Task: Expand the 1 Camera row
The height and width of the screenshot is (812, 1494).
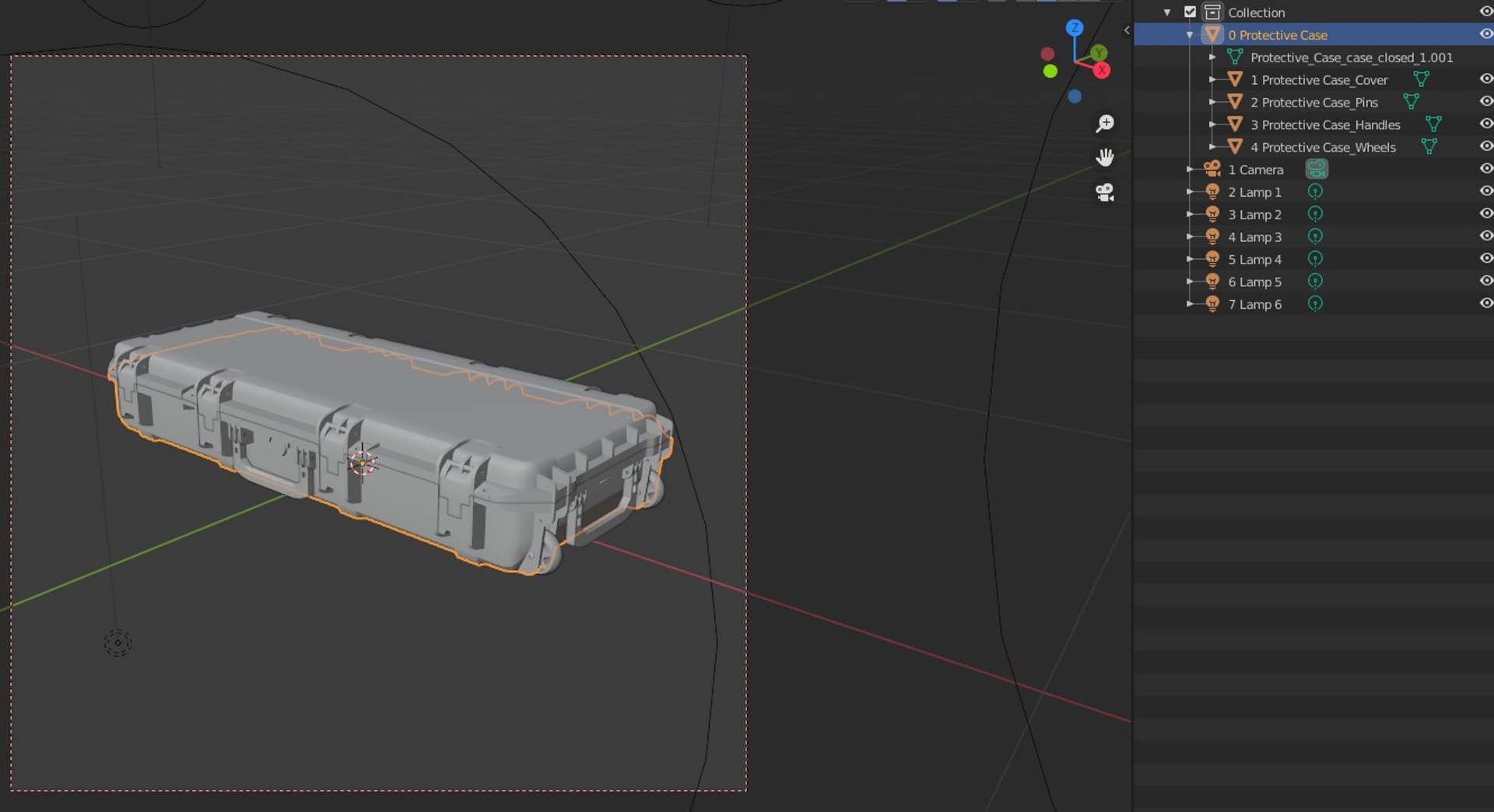Action: pyautogui.click(x=1190, y=169)
